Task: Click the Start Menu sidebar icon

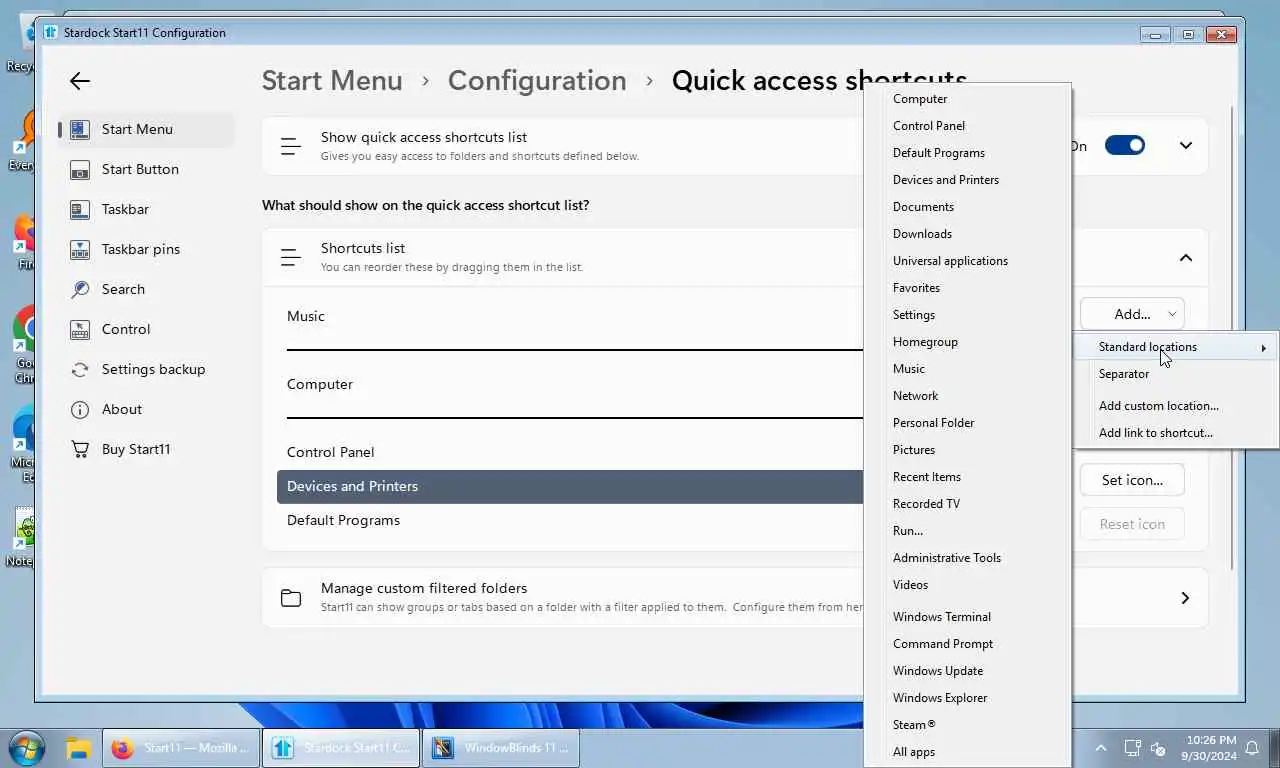Action: pyautogui.click(x=80, y=129)
